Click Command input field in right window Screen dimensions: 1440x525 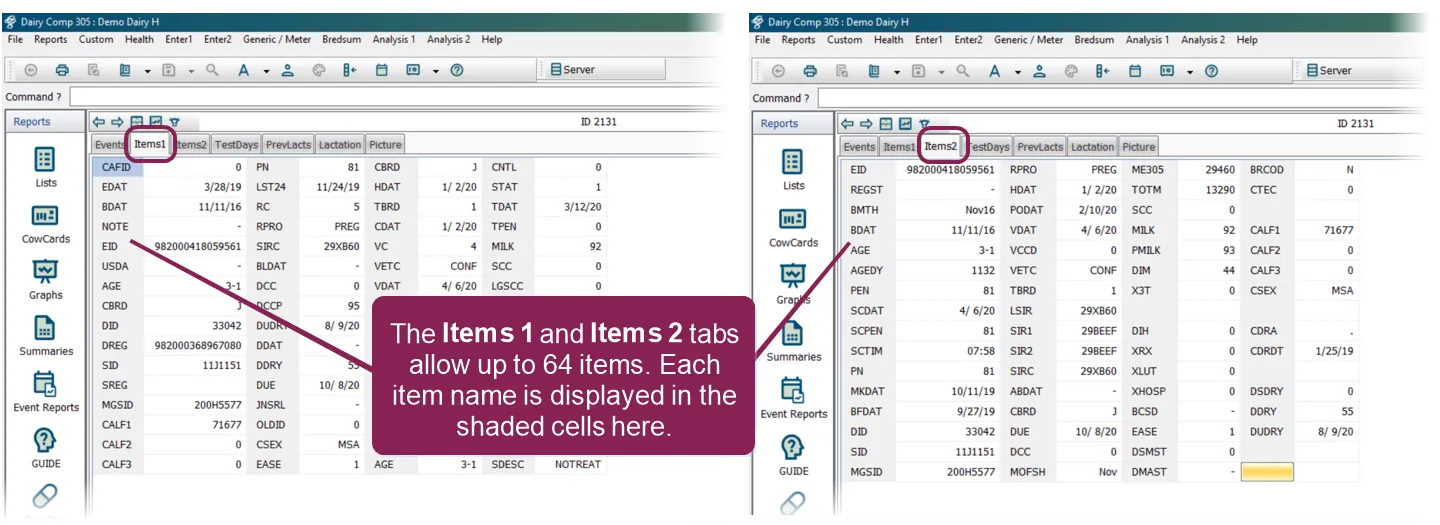tap(1120, 98)
